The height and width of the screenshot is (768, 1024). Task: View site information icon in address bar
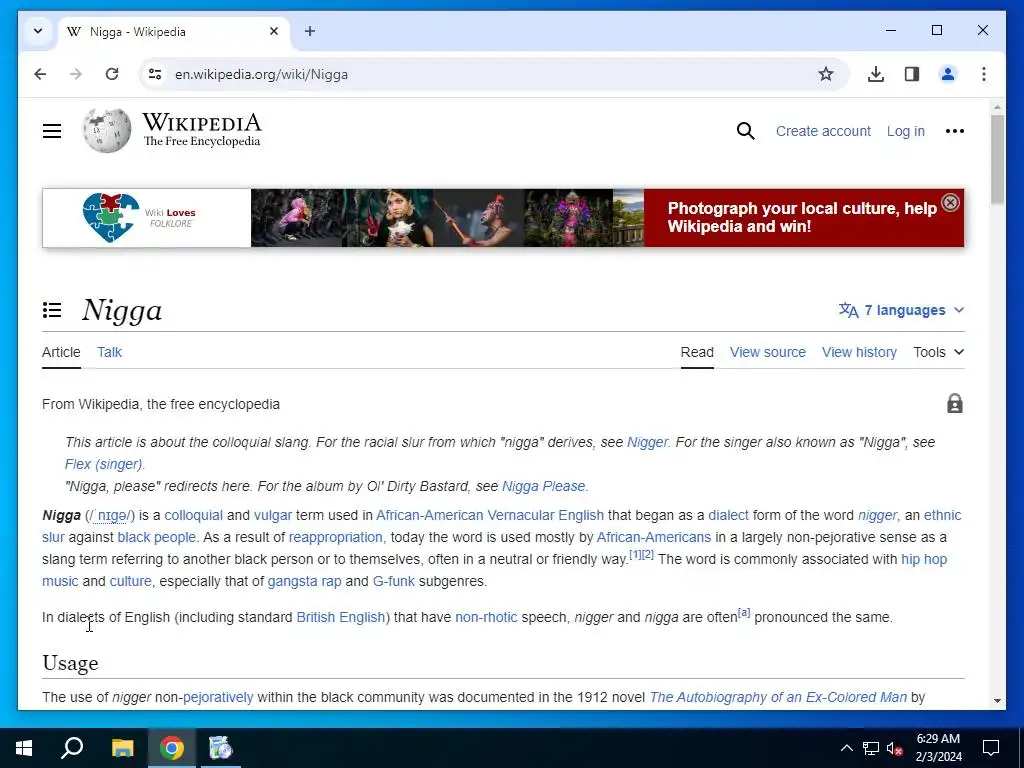155,74
